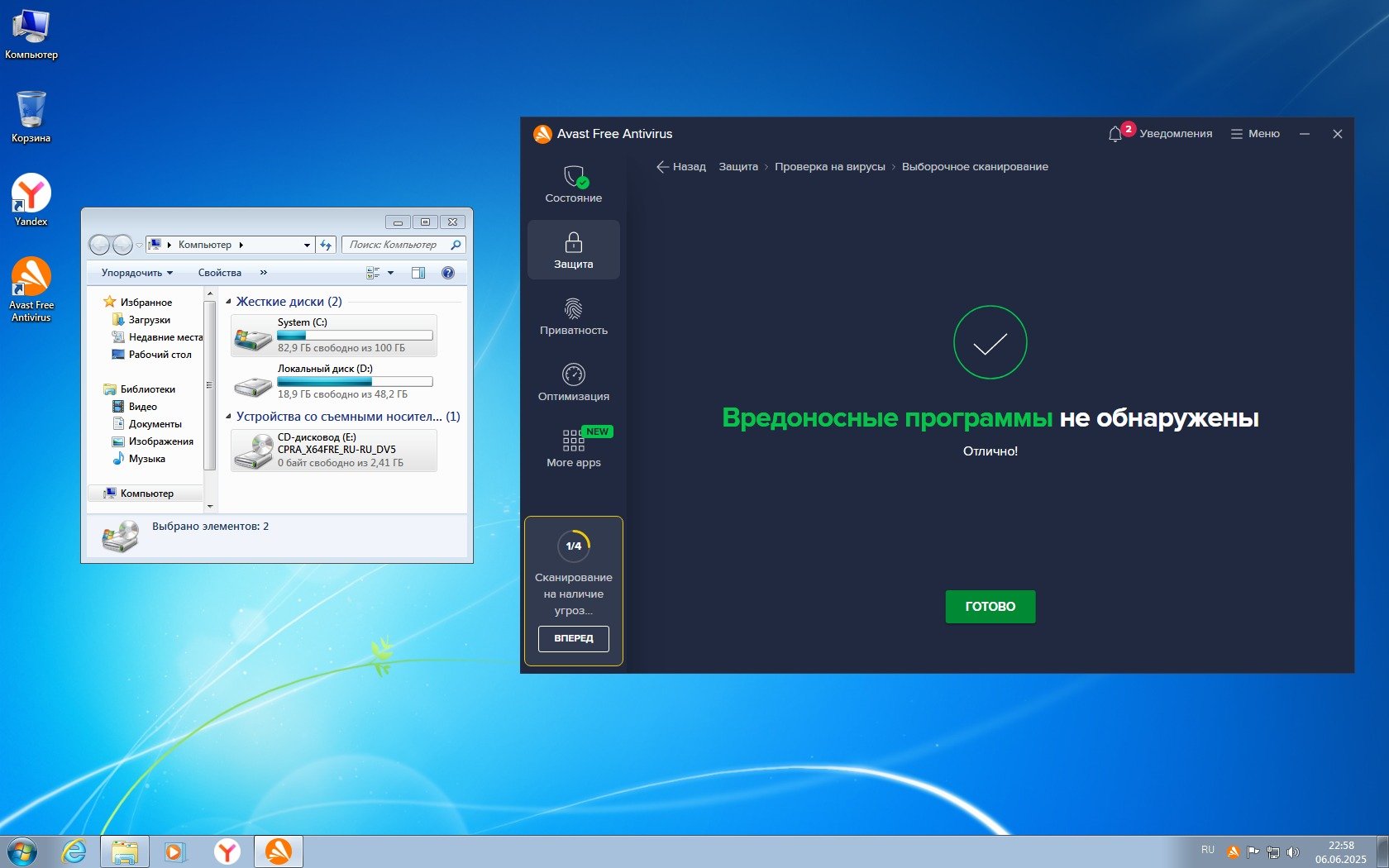The image size is (1389, 868).
Task: Click the RU language indicator in tray
Action: coord(1208,850)
